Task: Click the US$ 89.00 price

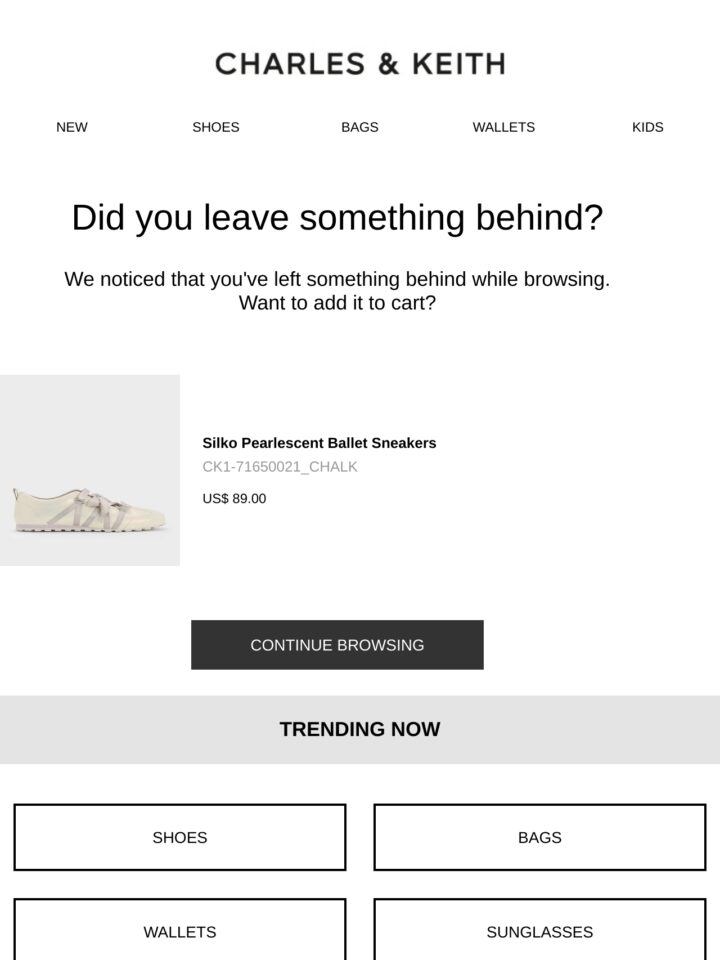Action: [234, 498]
